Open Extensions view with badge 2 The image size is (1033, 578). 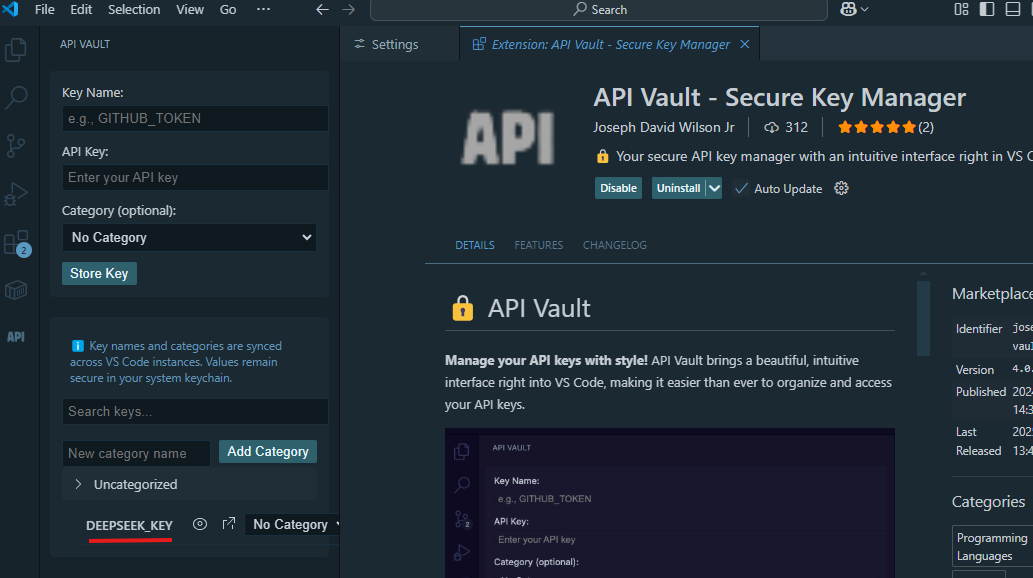pyautogui.click(x=16, y=243)
